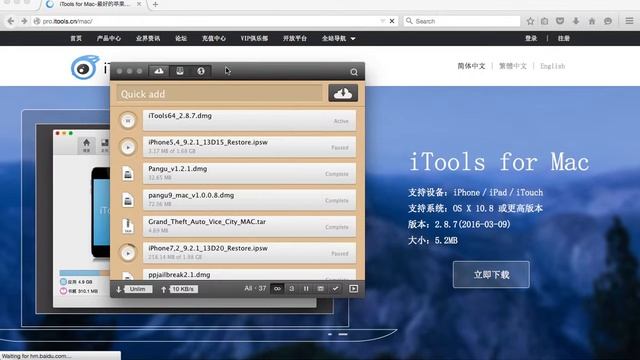
Task: Resume the paused iPhone5,4_9.2.1_13D15_Restore.ipsw download
Action: click(128, 147)
